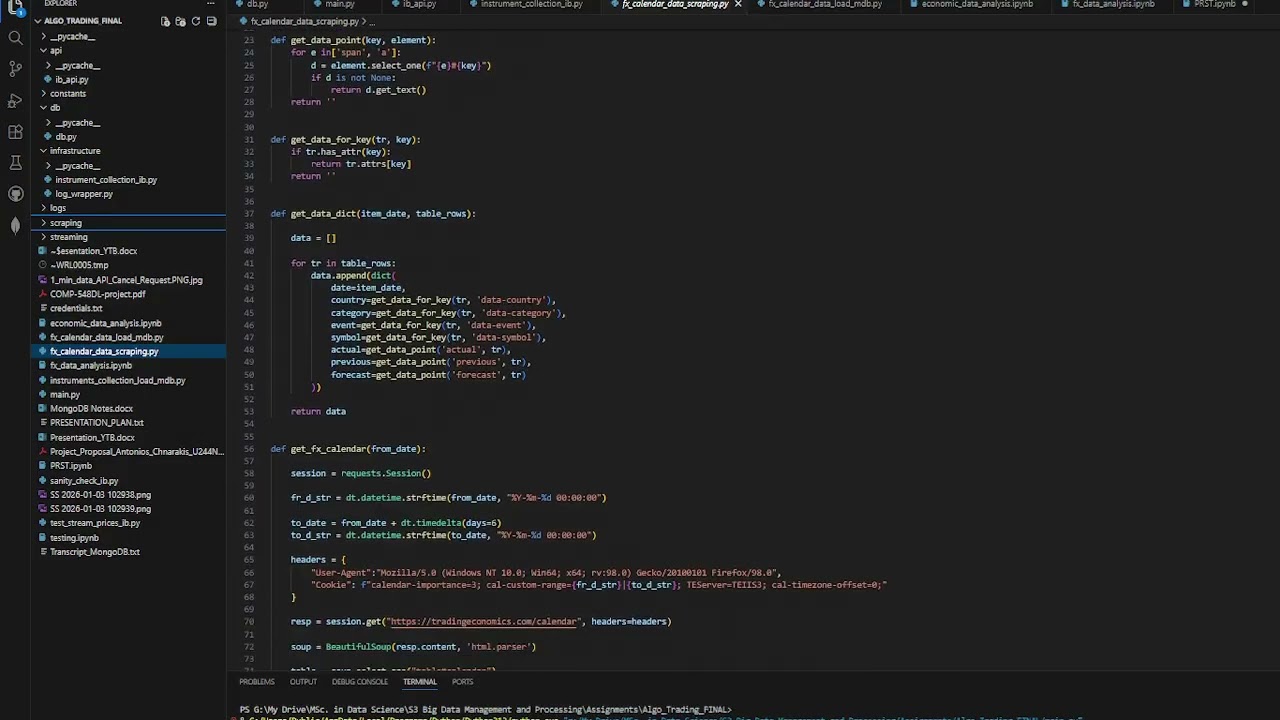Open testing.ipynb in the file tree
Image resolution: width=1280 pixels, height=720 pixels.
point(74,538)
